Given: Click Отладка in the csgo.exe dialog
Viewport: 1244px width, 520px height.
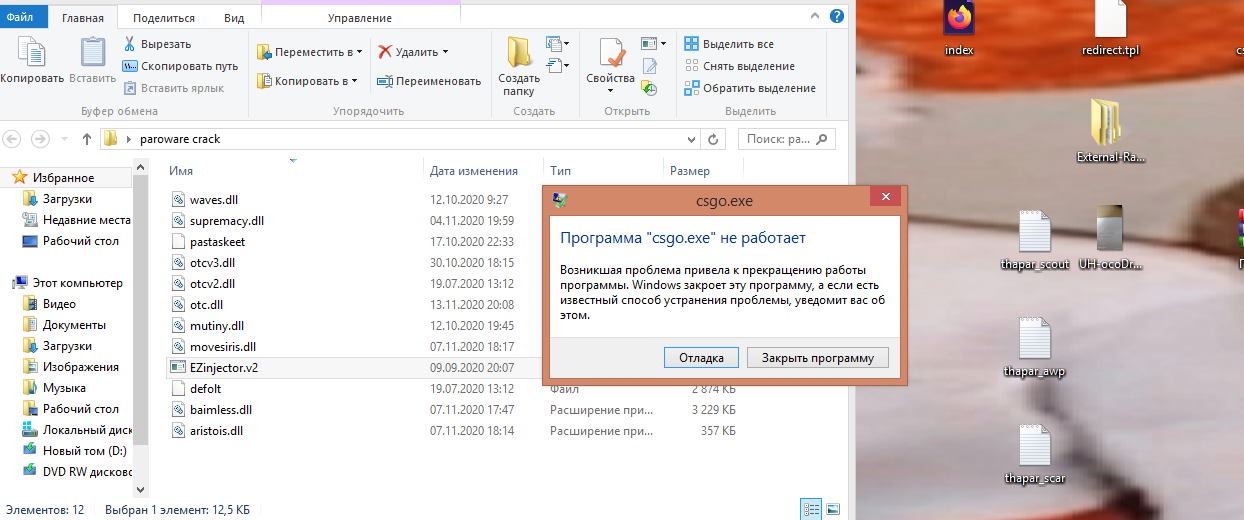Looking at the screenshot, I should [x=701, y=358].
